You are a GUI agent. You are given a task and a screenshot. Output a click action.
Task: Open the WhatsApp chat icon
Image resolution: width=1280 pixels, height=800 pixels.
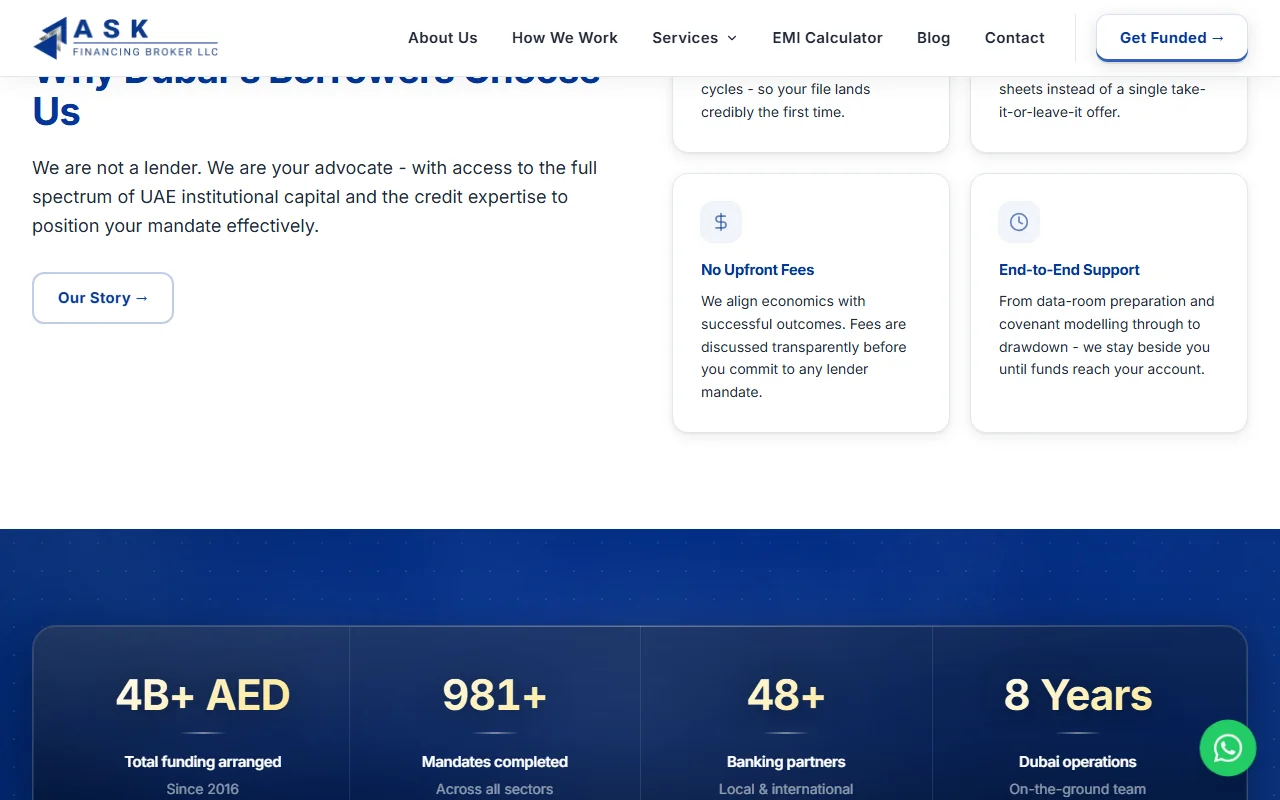click(x=1228, y=748)
